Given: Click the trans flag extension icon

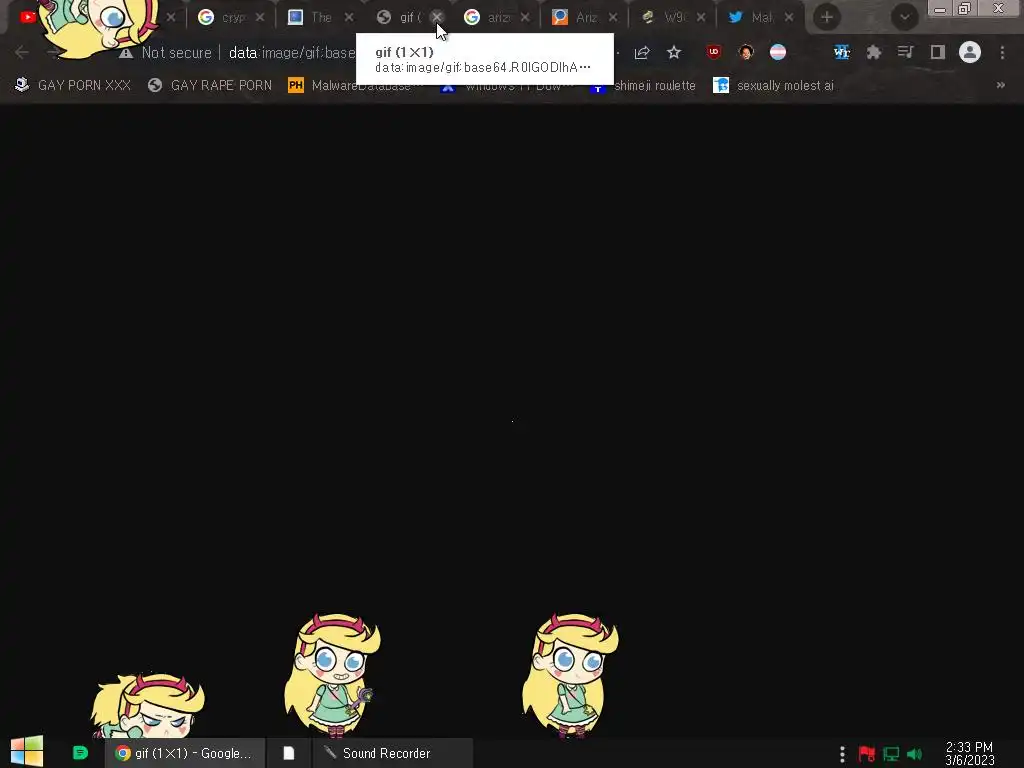Looking at the screenshot, I should [778, 52].
